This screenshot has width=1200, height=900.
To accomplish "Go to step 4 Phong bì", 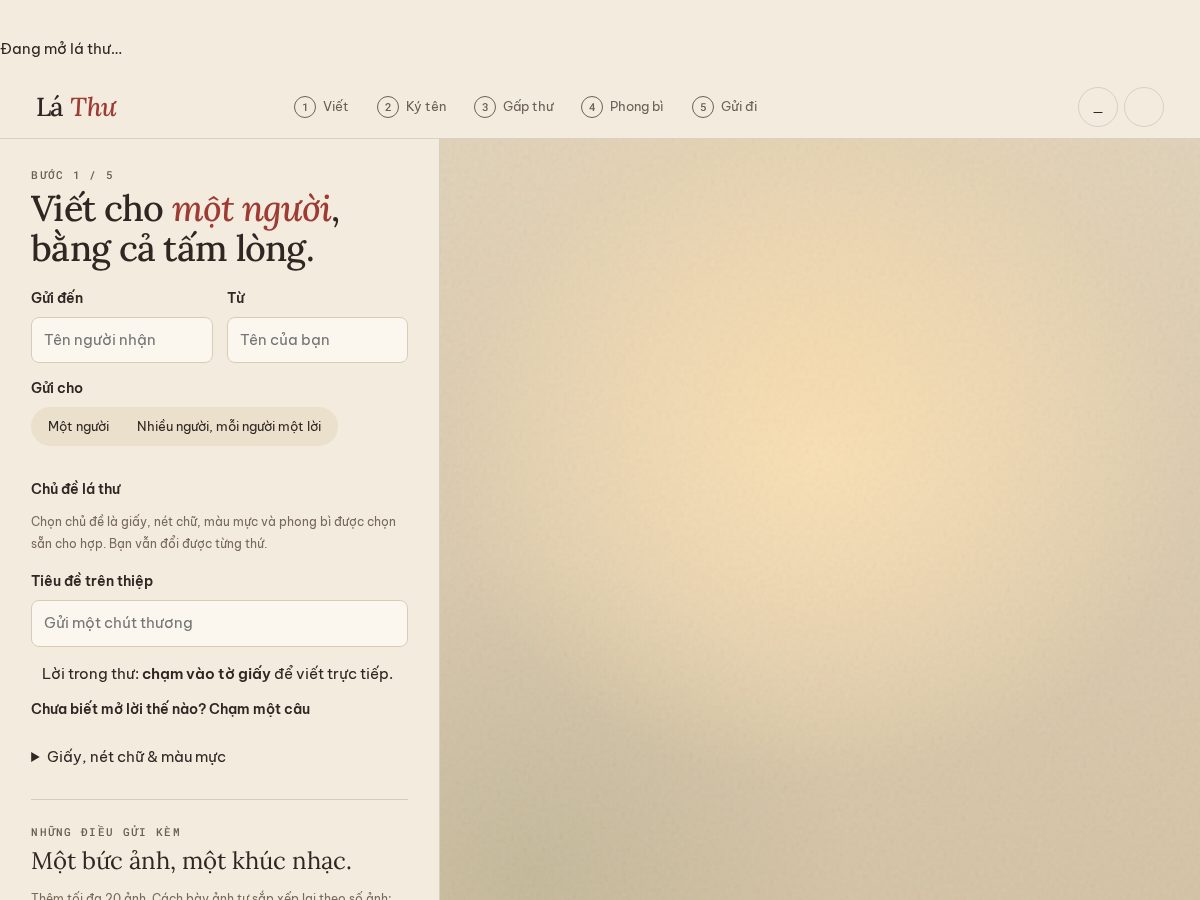I will (x=622, y=107).
